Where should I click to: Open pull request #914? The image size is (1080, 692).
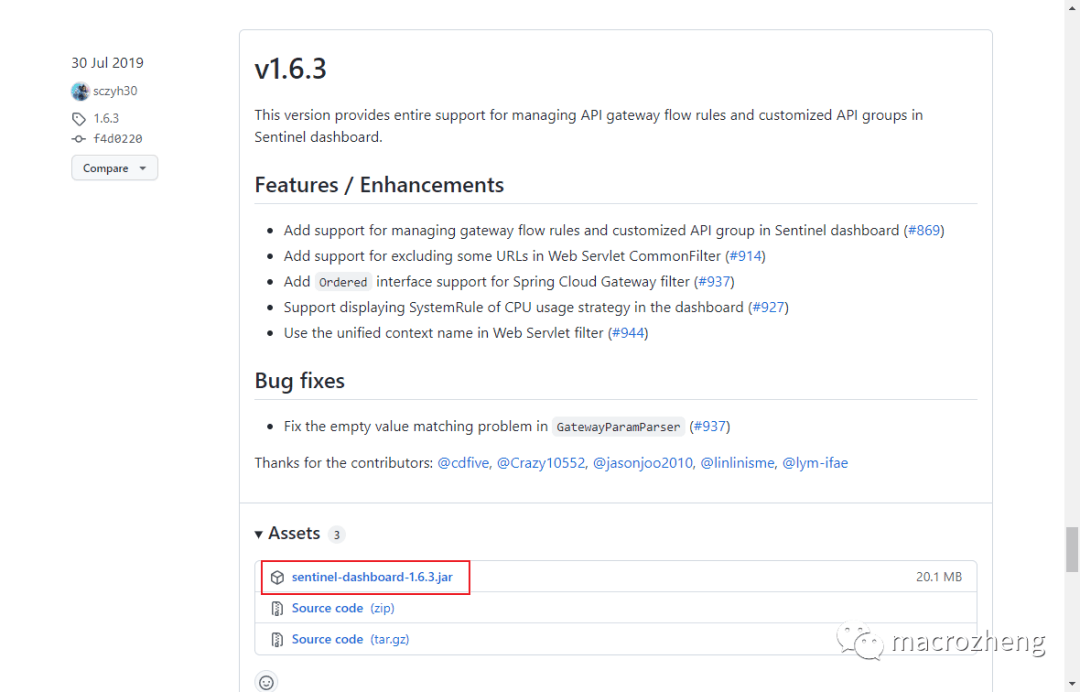pos(745,256)
